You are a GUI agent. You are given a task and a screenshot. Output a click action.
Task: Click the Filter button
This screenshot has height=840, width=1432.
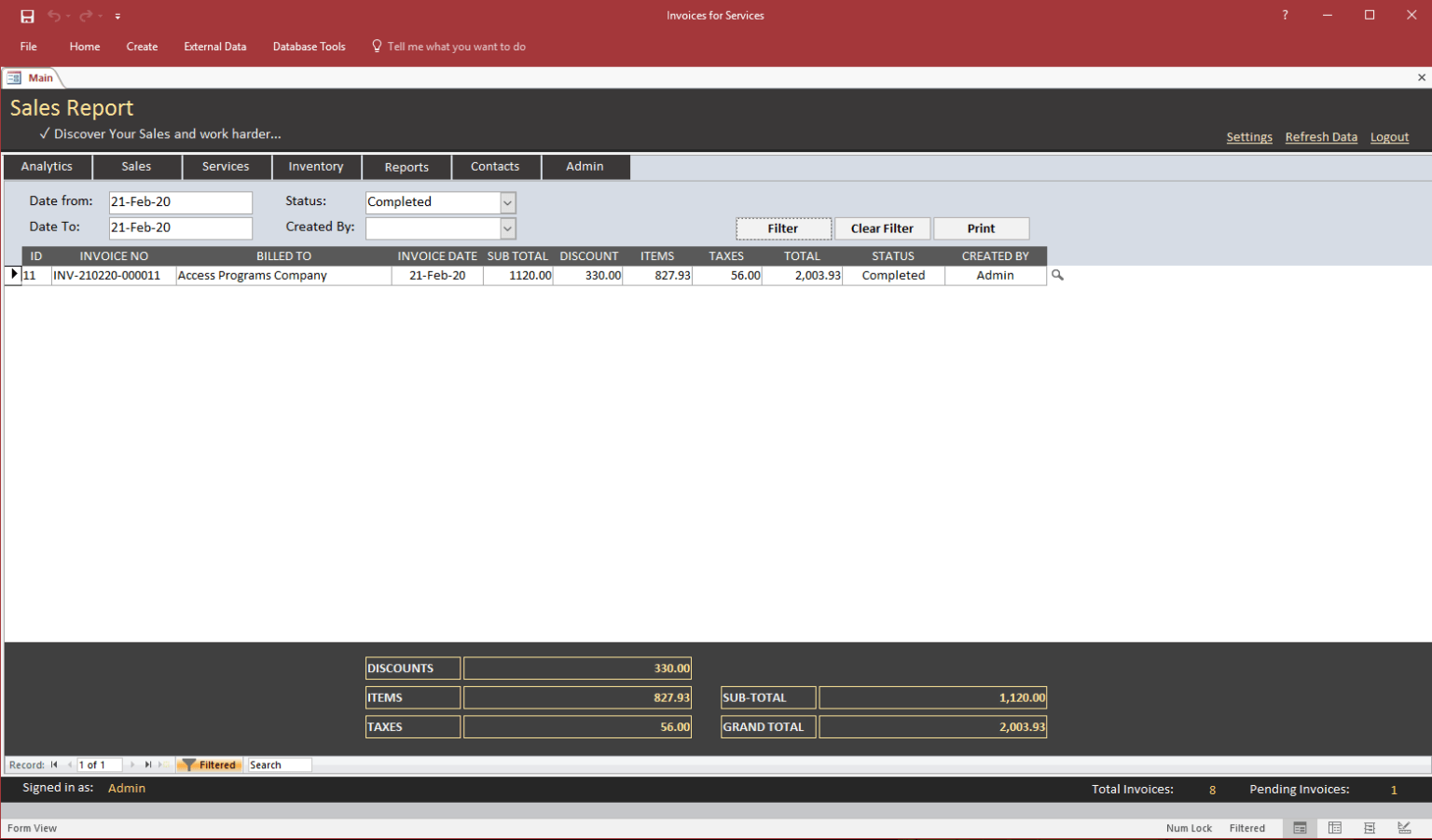(x=783, y=228)
